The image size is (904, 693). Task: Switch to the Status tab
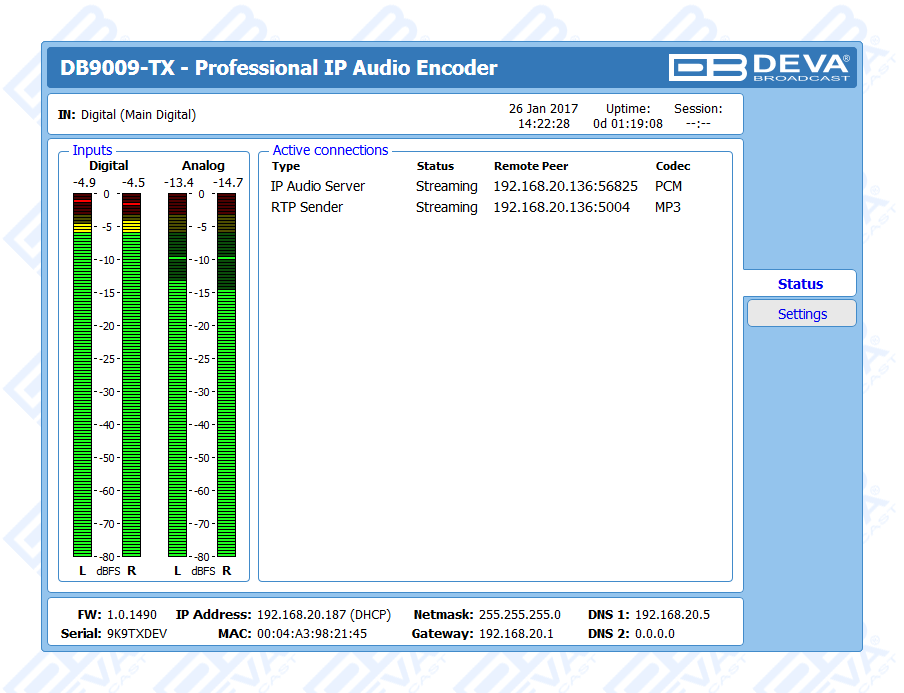(799, 284)
